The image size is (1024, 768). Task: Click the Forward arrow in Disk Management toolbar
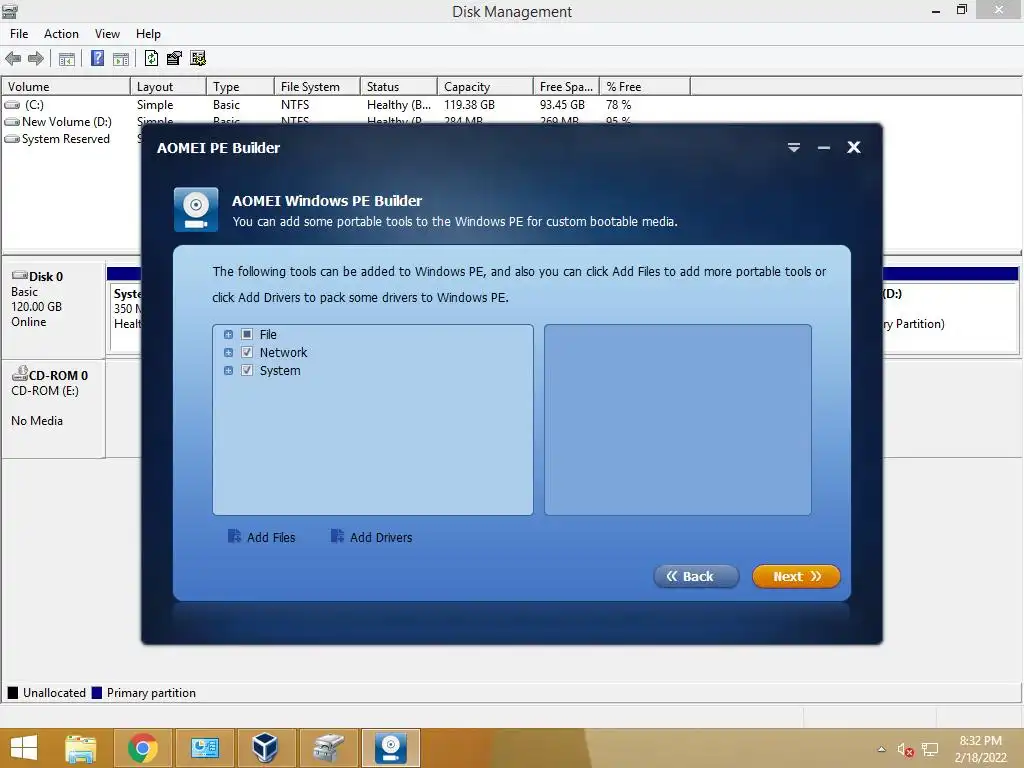[36, 59]
